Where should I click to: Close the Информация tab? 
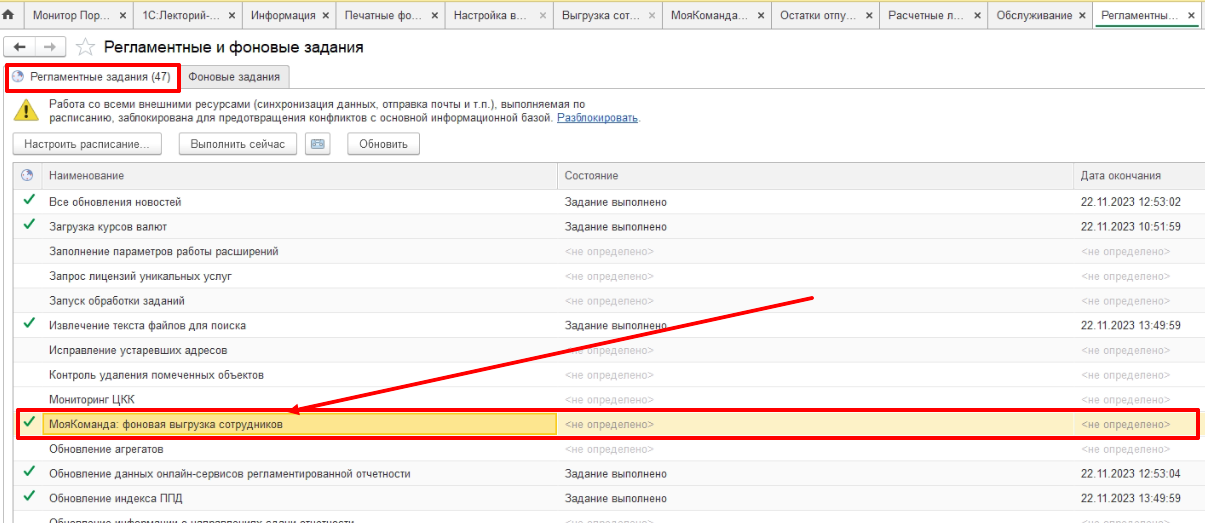coord(326,16)
